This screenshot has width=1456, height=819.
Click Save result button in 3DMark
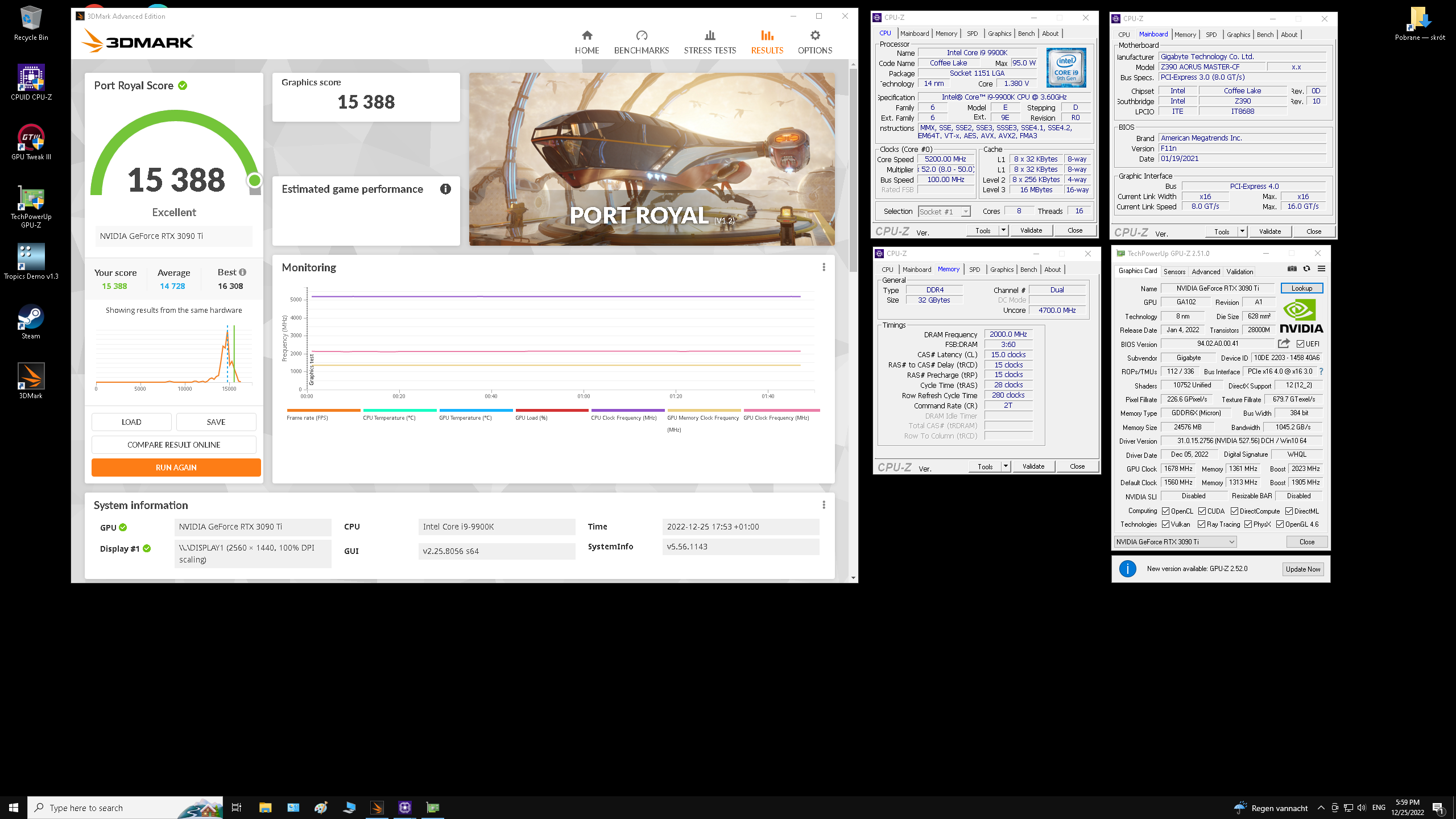point(216,422)
